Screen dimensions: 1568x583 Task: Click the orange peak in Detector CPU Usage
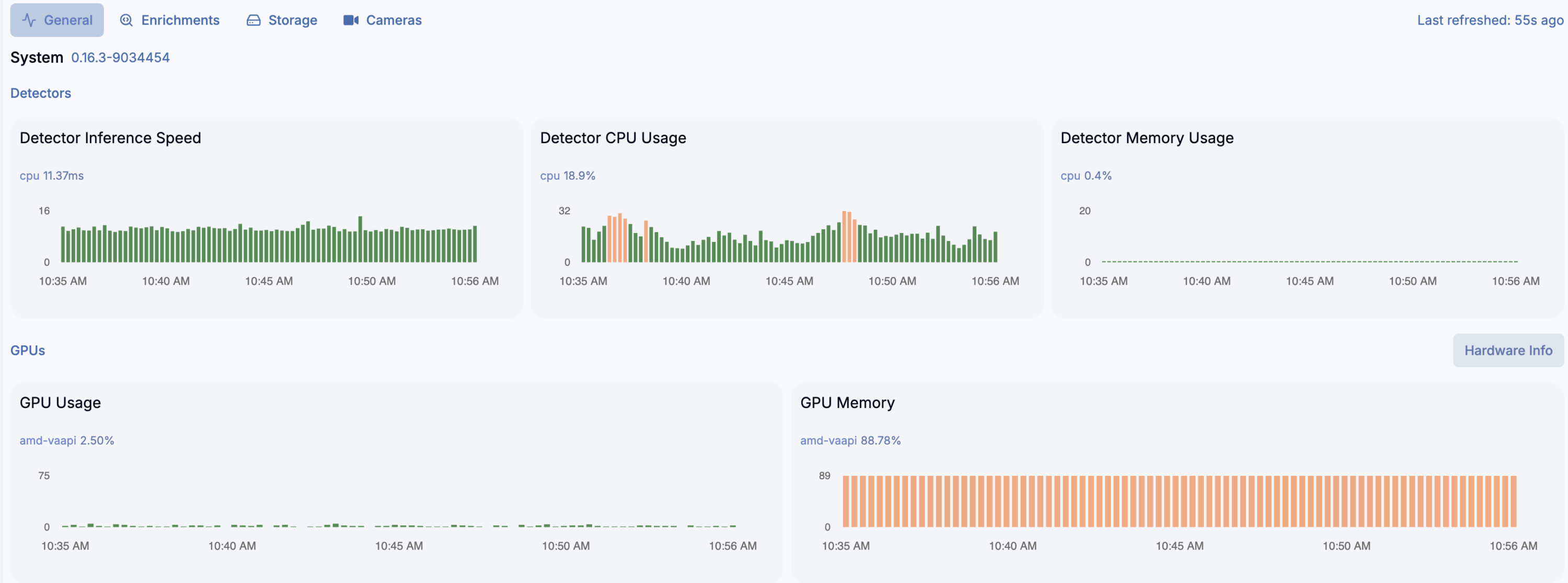coord(844,237)
